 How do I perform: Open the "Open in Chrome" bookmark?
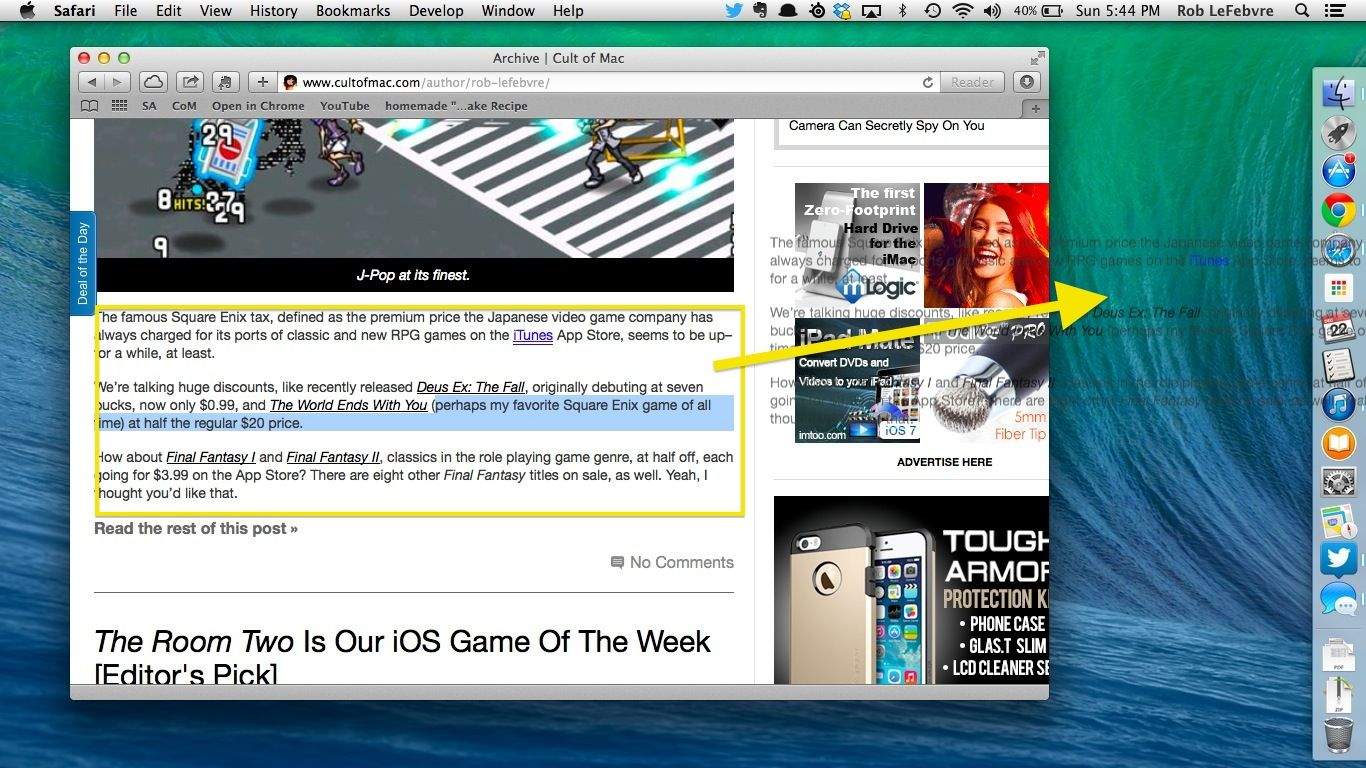[258, 106]
